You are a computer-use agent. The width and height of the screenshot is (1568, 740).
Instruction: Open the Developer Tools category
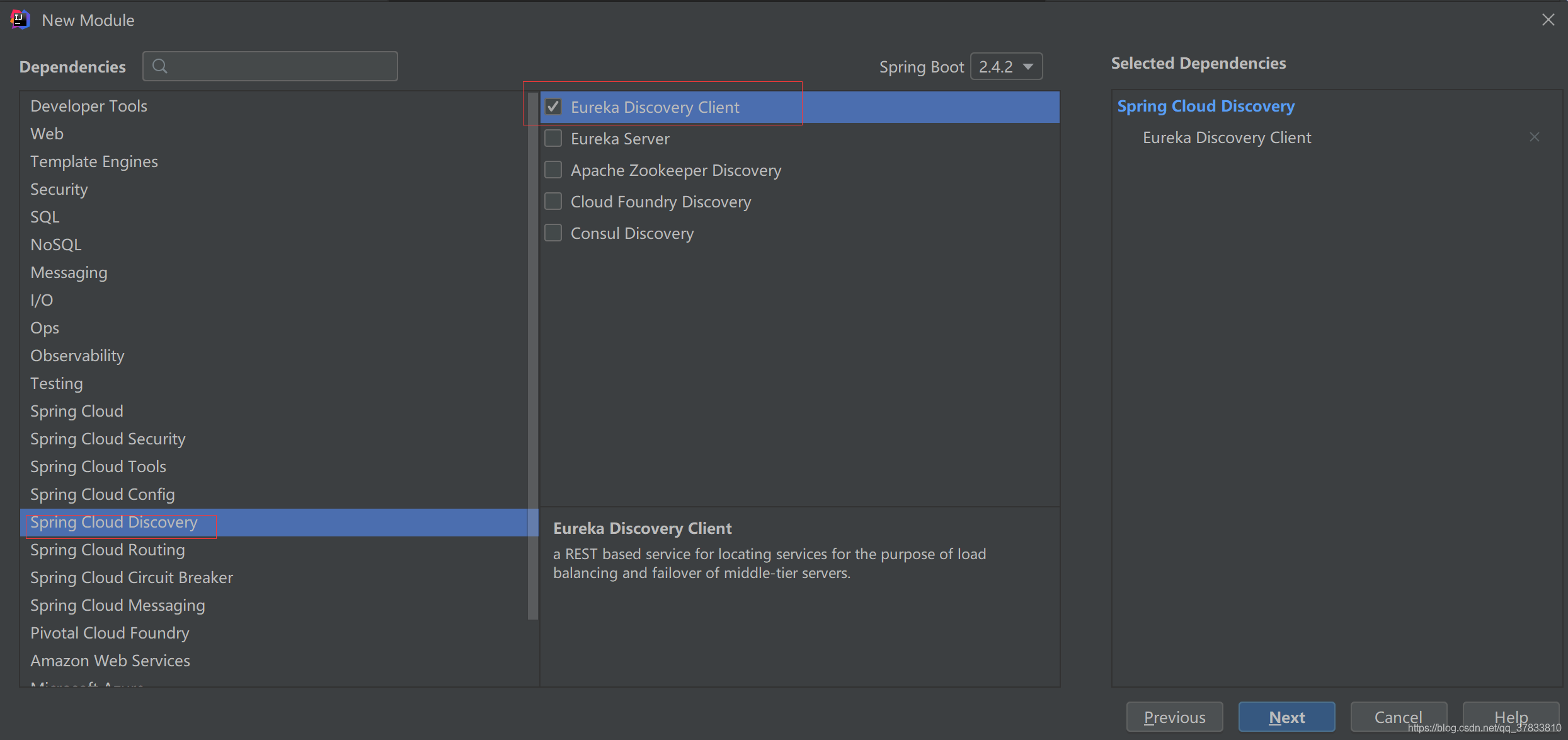point(89,106)
